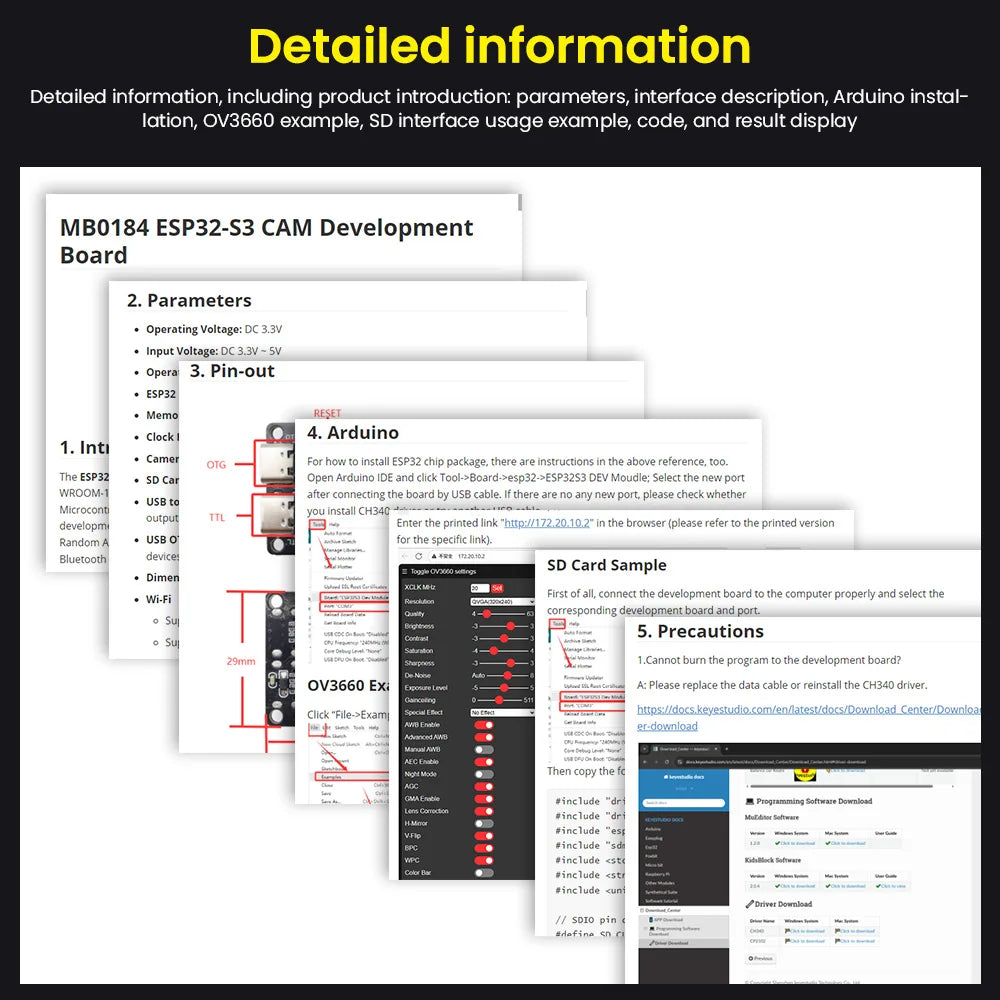Image resolution: width=1000 pixels, height=1000 pixels.
Task: Adjust the Brightness slider
Action: tap(503, 626)
